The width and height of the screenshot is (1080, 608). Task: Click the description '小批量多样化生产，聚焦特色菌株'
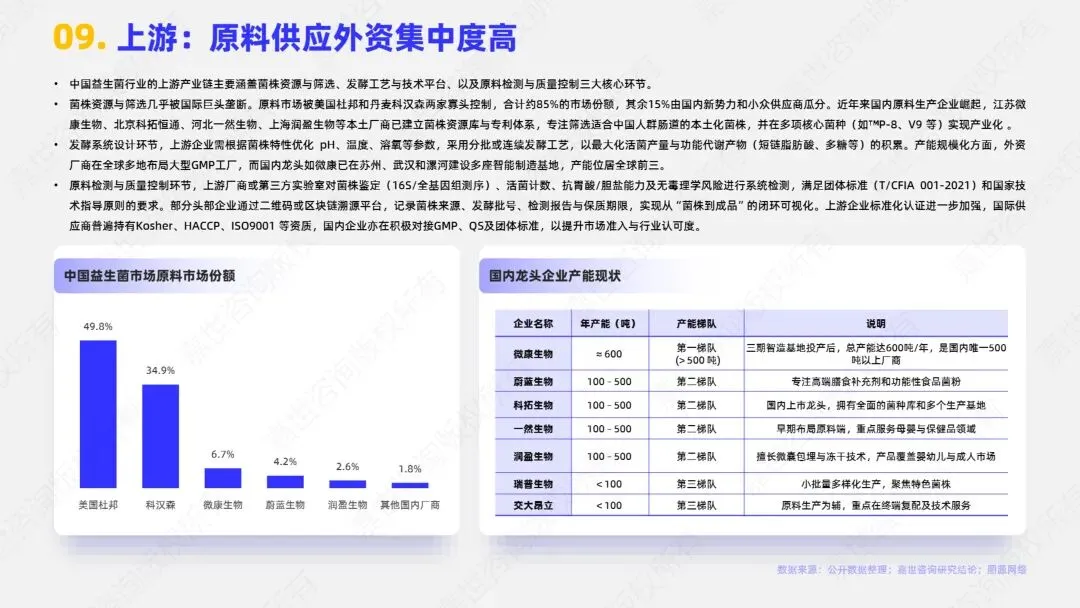[876, 484]
